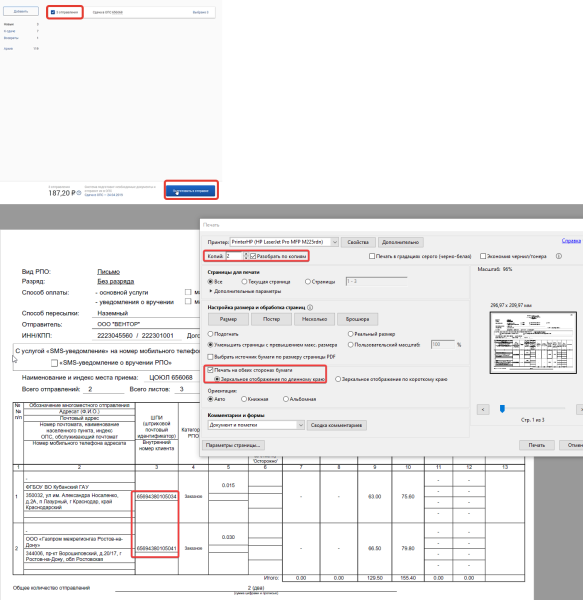Select the Все pages radio button

pyautogui.click(x=210, y=281)
